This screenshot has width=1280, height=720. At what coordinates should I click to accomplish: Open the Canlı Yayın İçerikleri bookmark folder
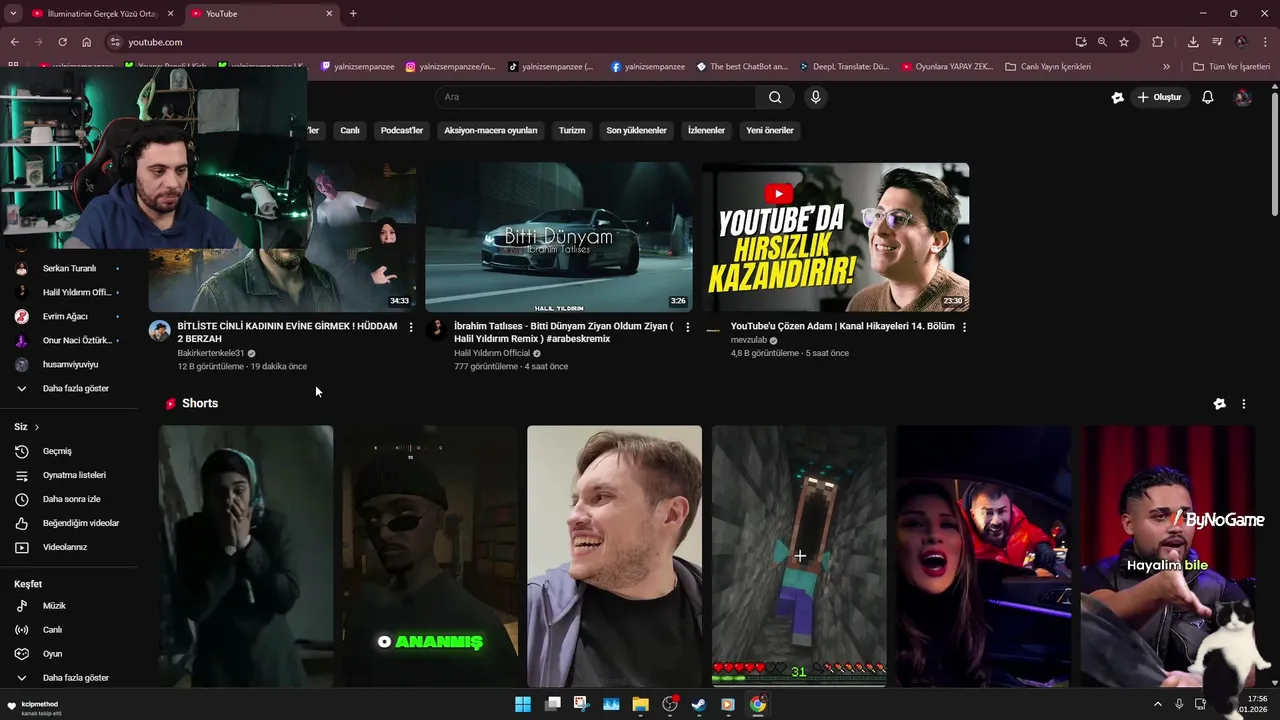tap(1048, 67)
